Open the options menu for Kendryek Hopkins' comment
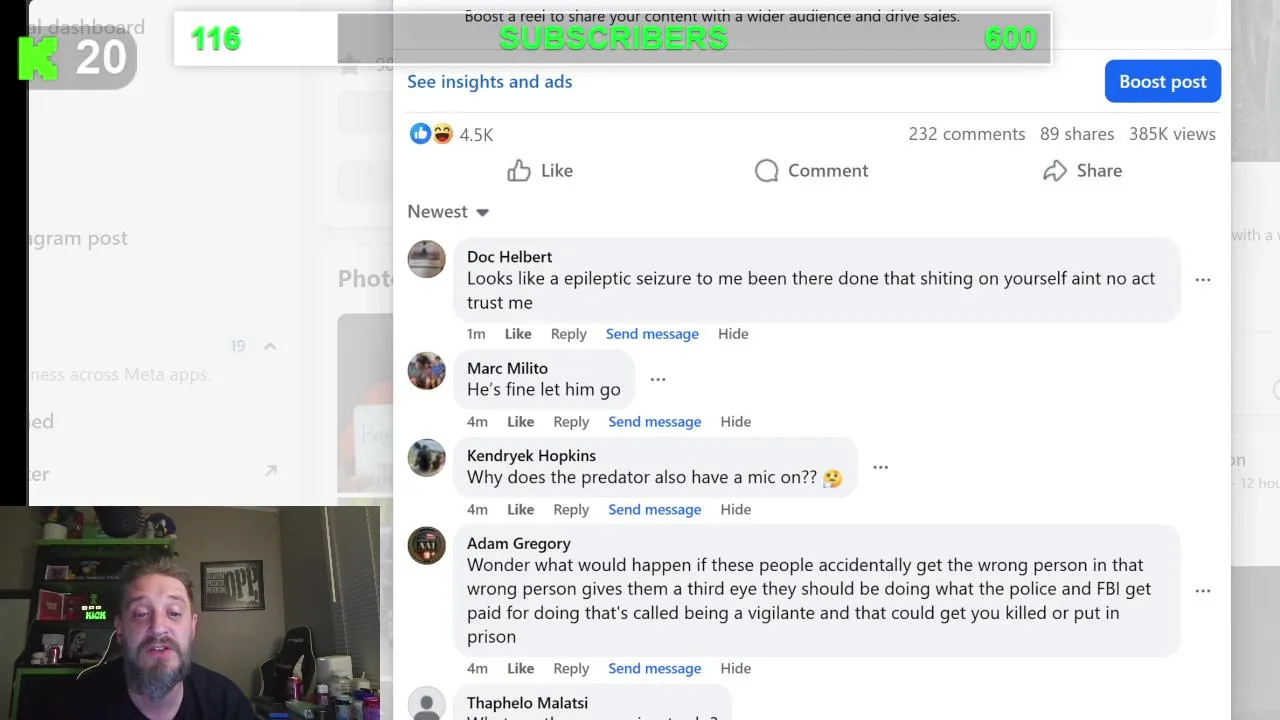1280x720 pixels. (x=881, y=467)
